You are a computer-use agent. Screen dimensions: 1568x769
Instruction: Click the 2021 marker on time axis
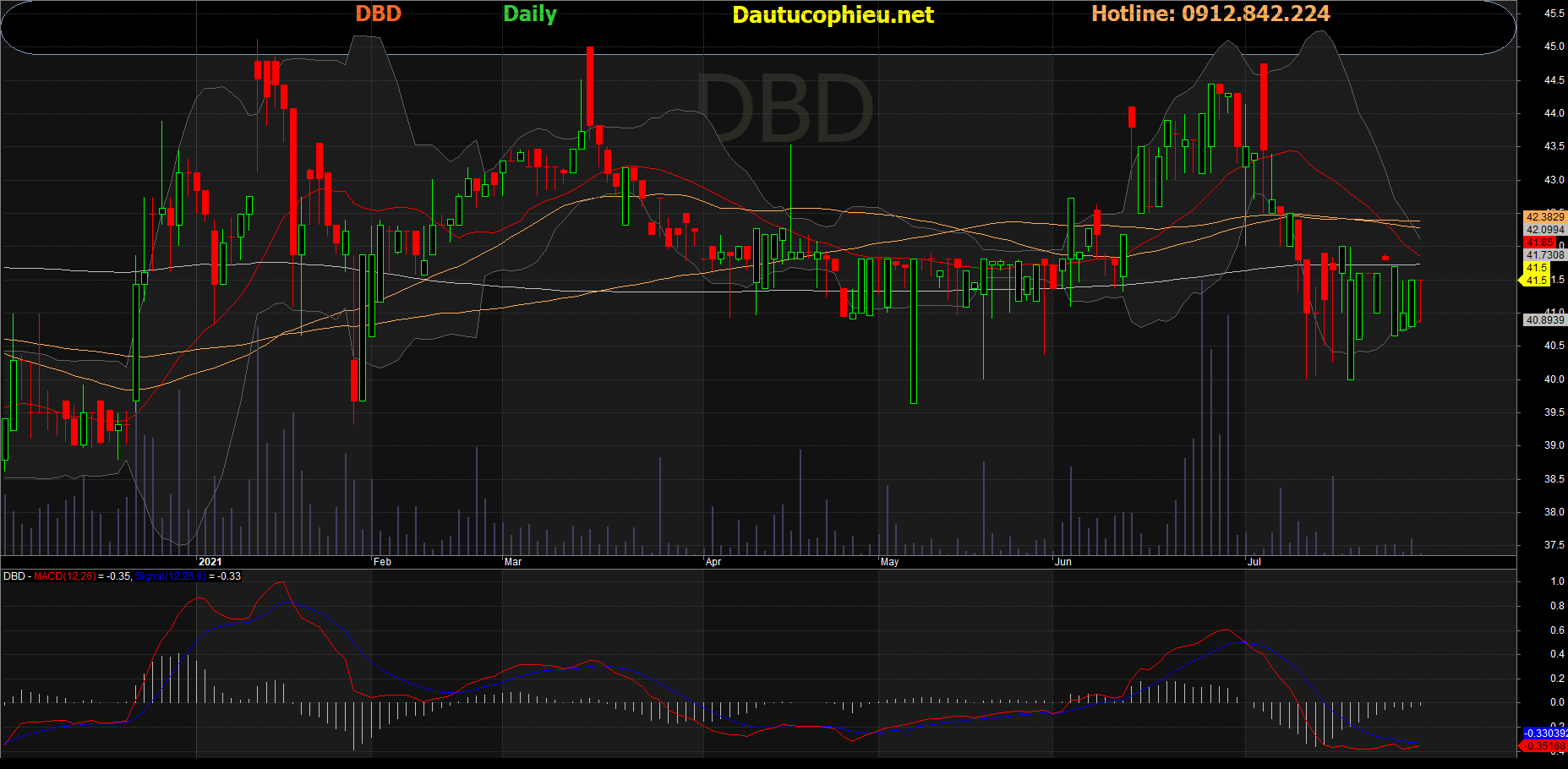point(210,562)
